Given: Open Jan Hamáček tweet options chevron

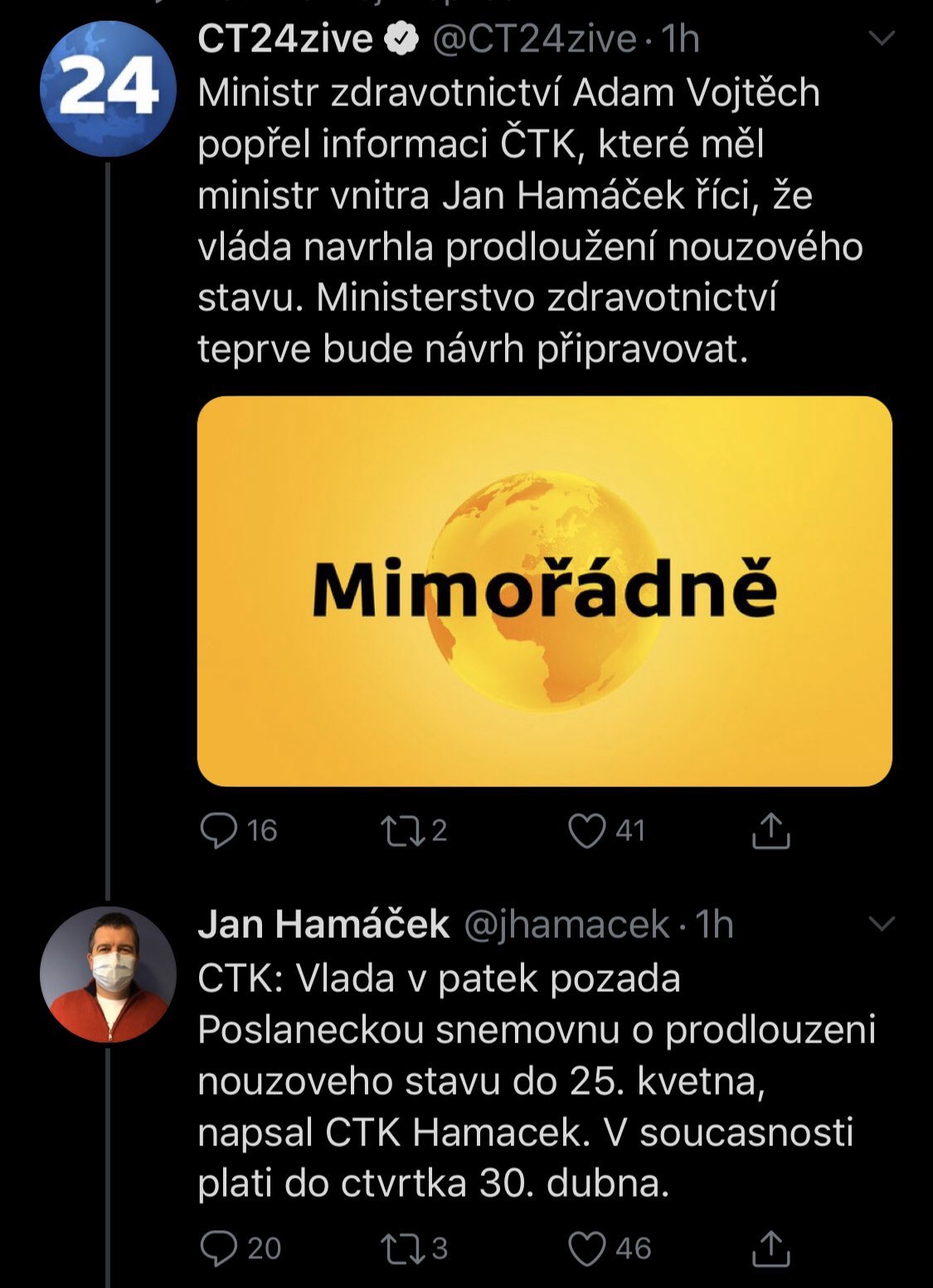Looking at the screenshot, I should [881, 924].
